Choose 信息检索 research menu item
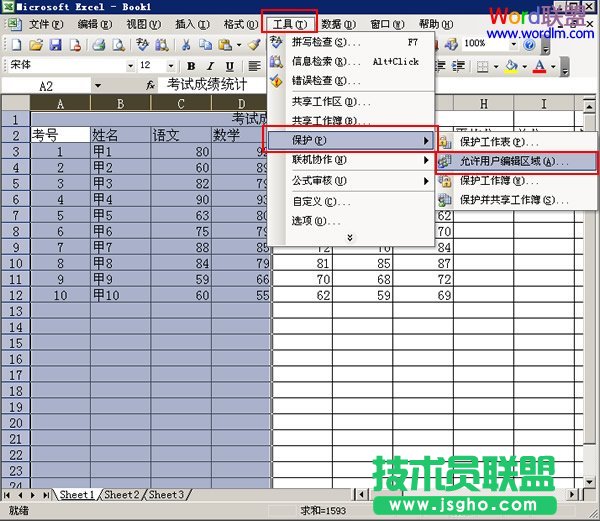 click(351, 61)
